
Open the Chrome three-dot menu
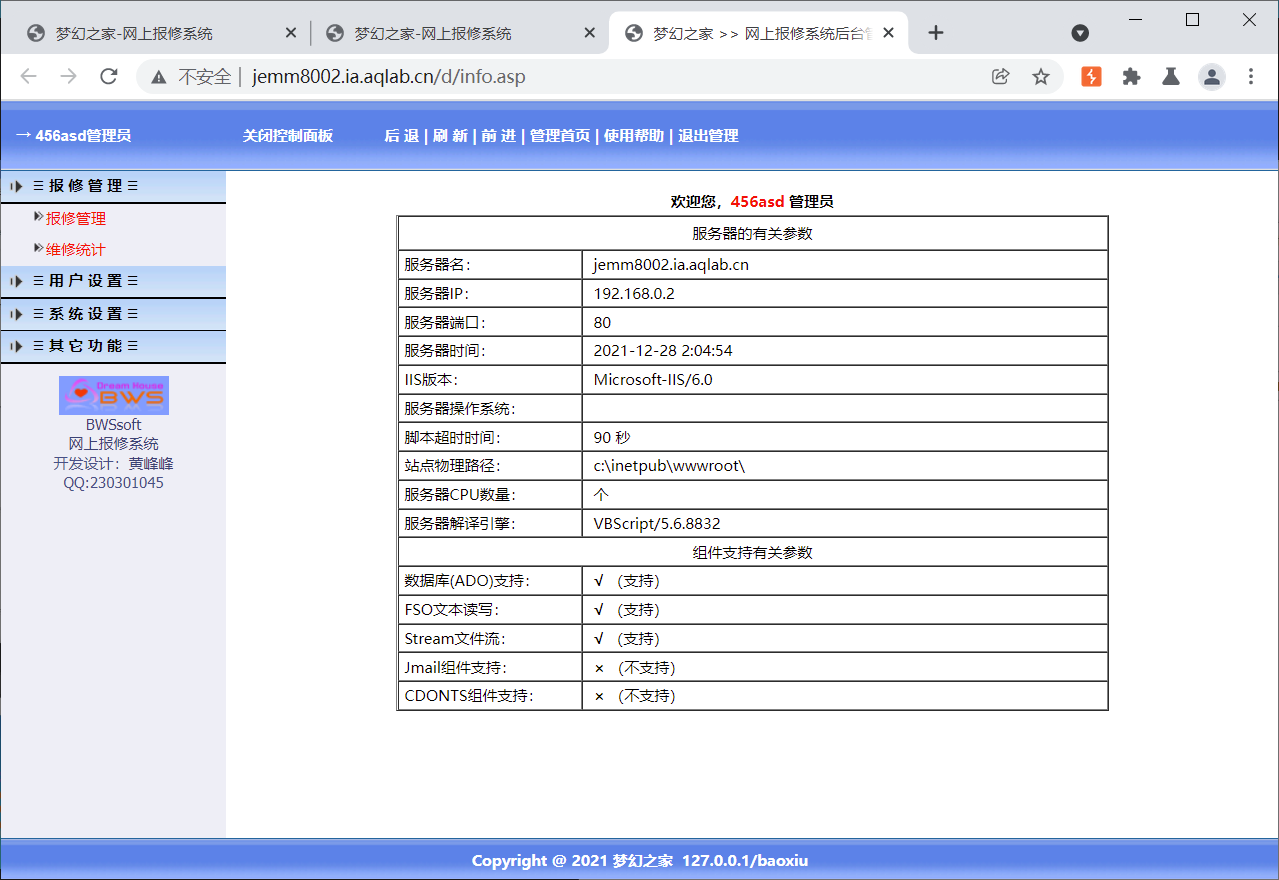pyautogui.click(x=1251, y=76)
